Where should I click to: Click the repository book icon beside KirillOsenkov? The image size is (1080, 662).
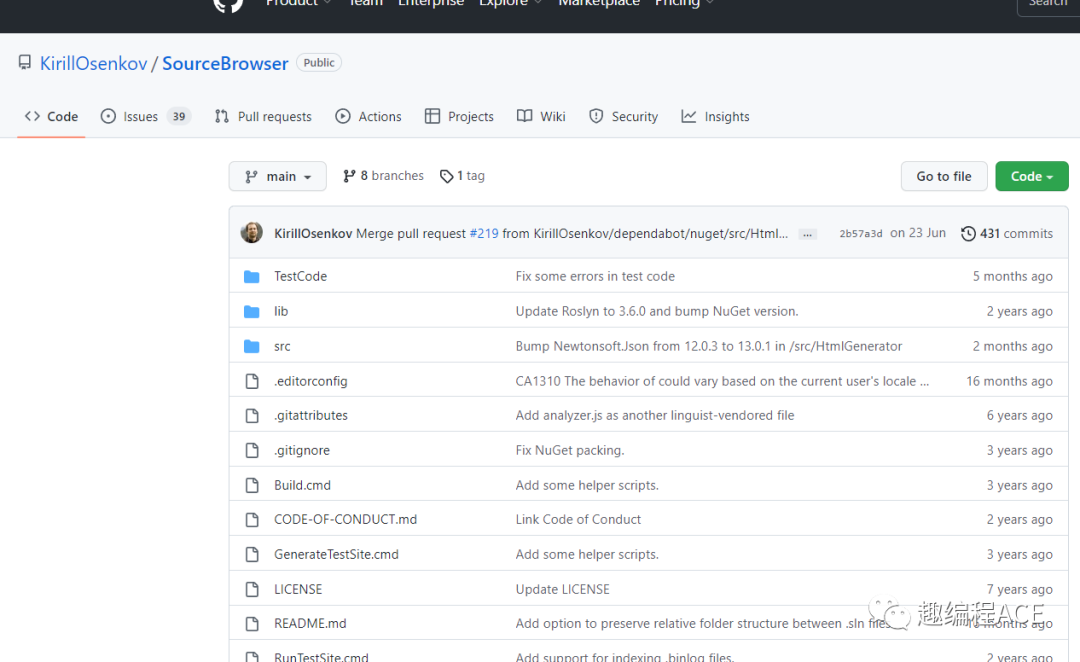25,63
